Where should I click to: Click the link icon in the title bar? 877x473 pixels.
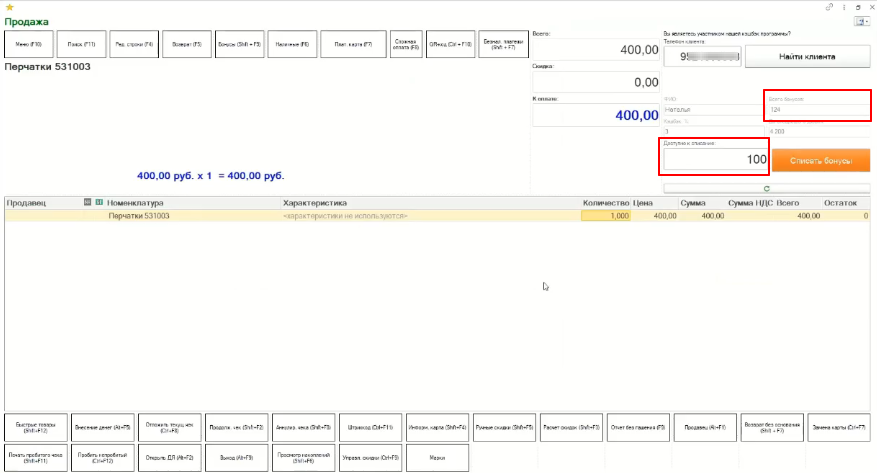(829, 7)
